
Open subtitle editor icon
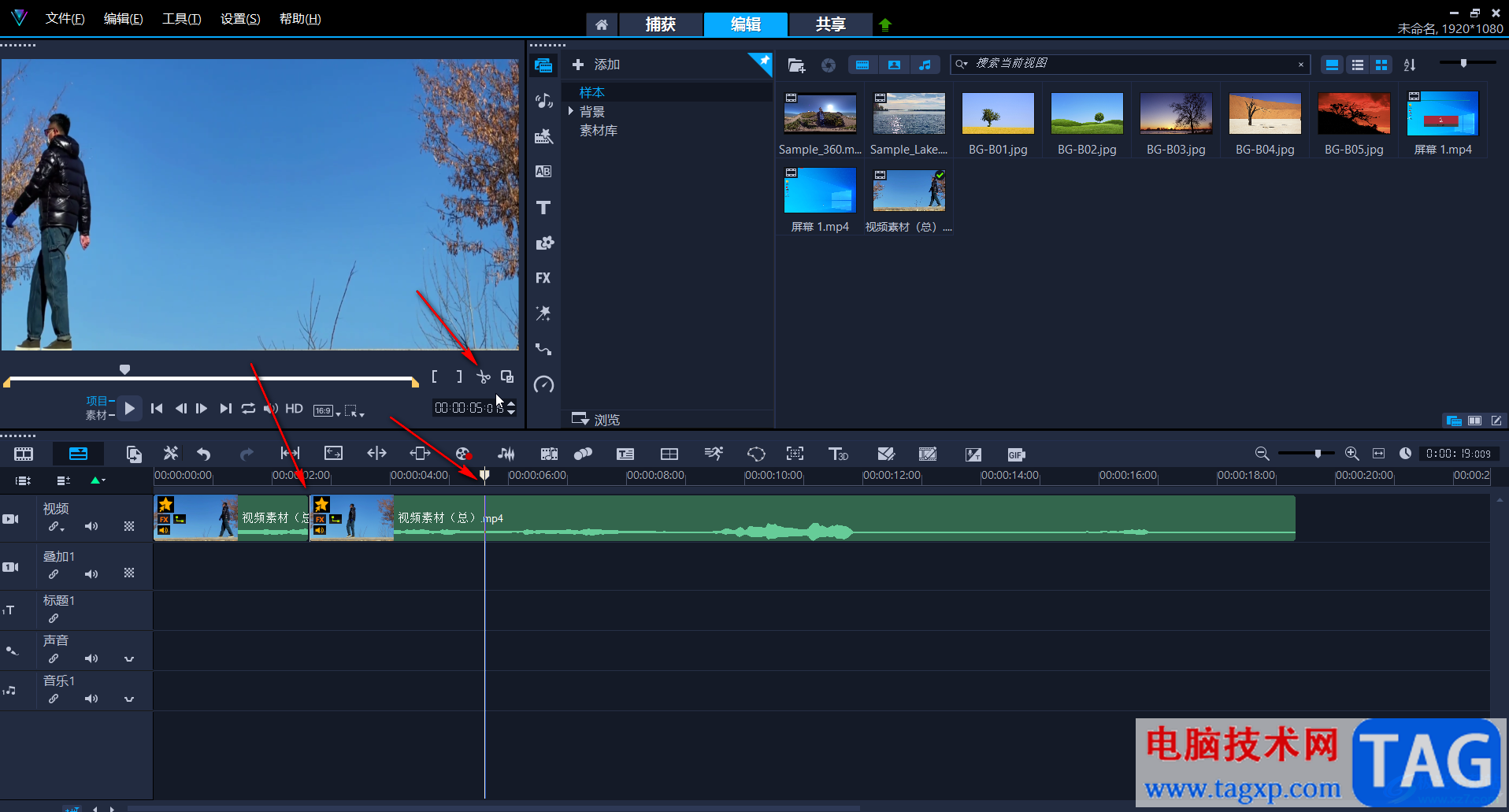[625, 454]
